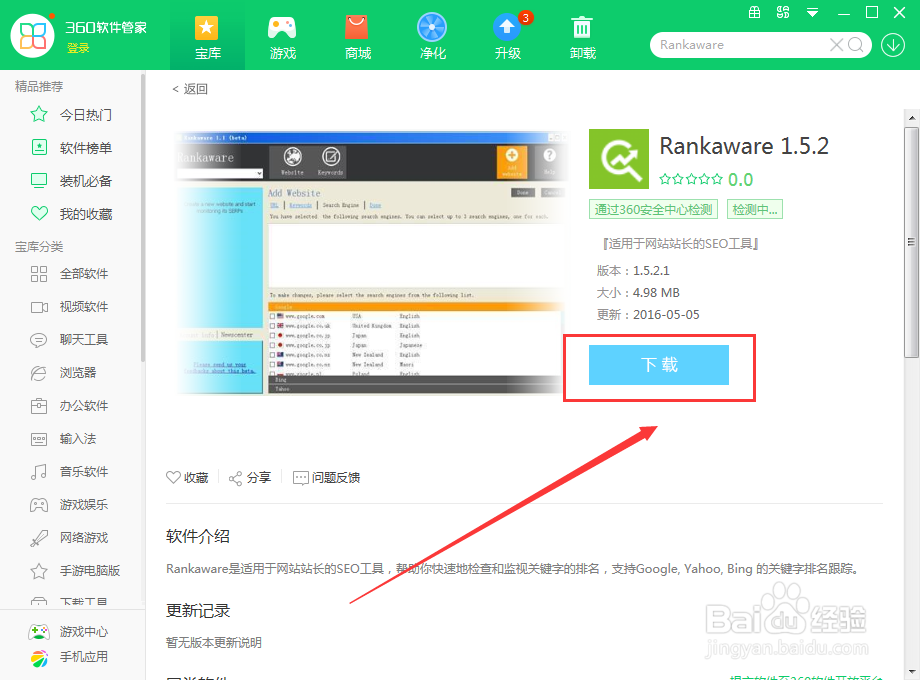Viewport: 920px width, 680px height.
Task: Click the 暂无版本更新说明 text
Action: (214, 642)
